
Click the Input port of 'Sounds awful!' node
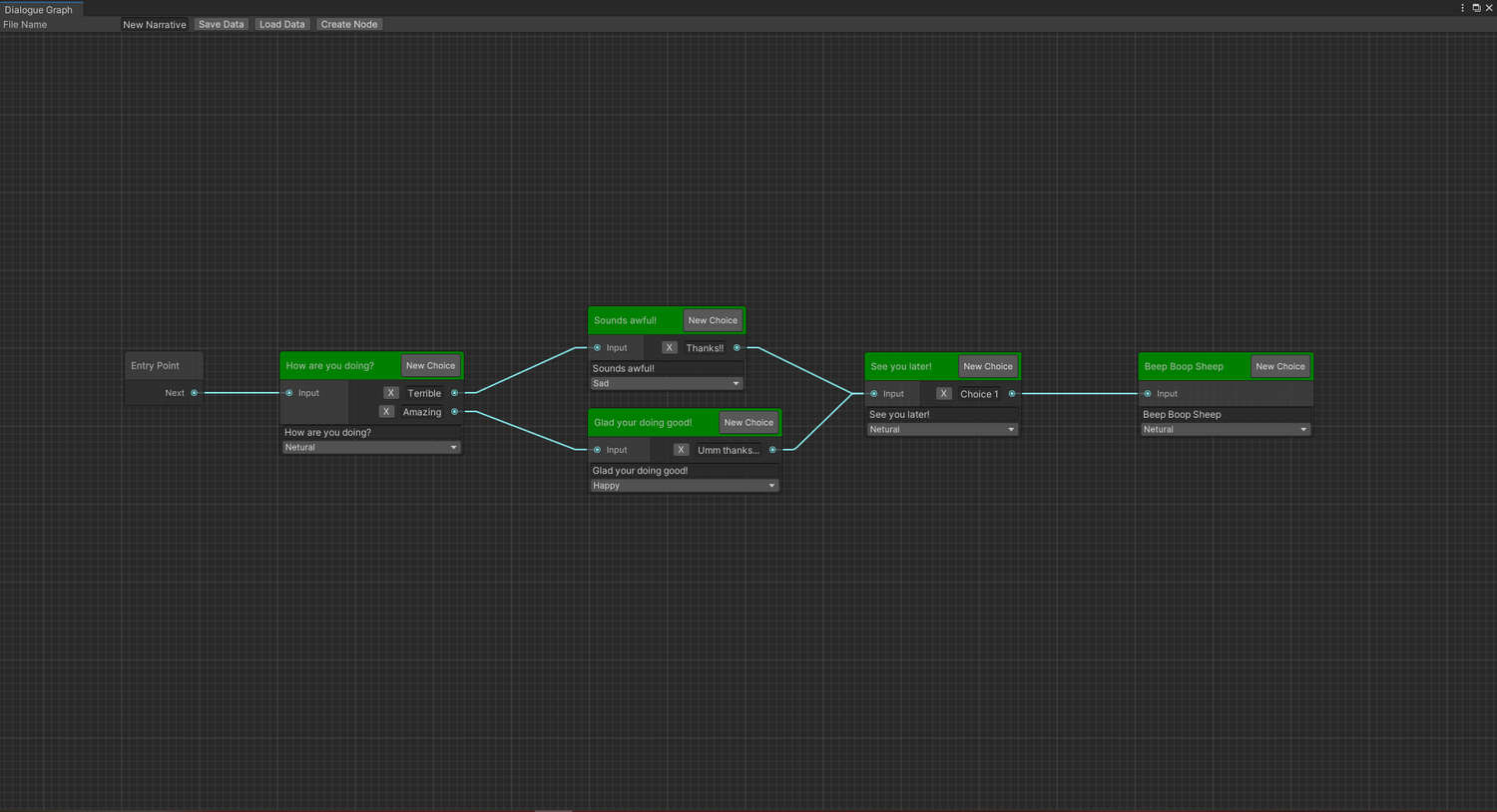coord(598,348)
